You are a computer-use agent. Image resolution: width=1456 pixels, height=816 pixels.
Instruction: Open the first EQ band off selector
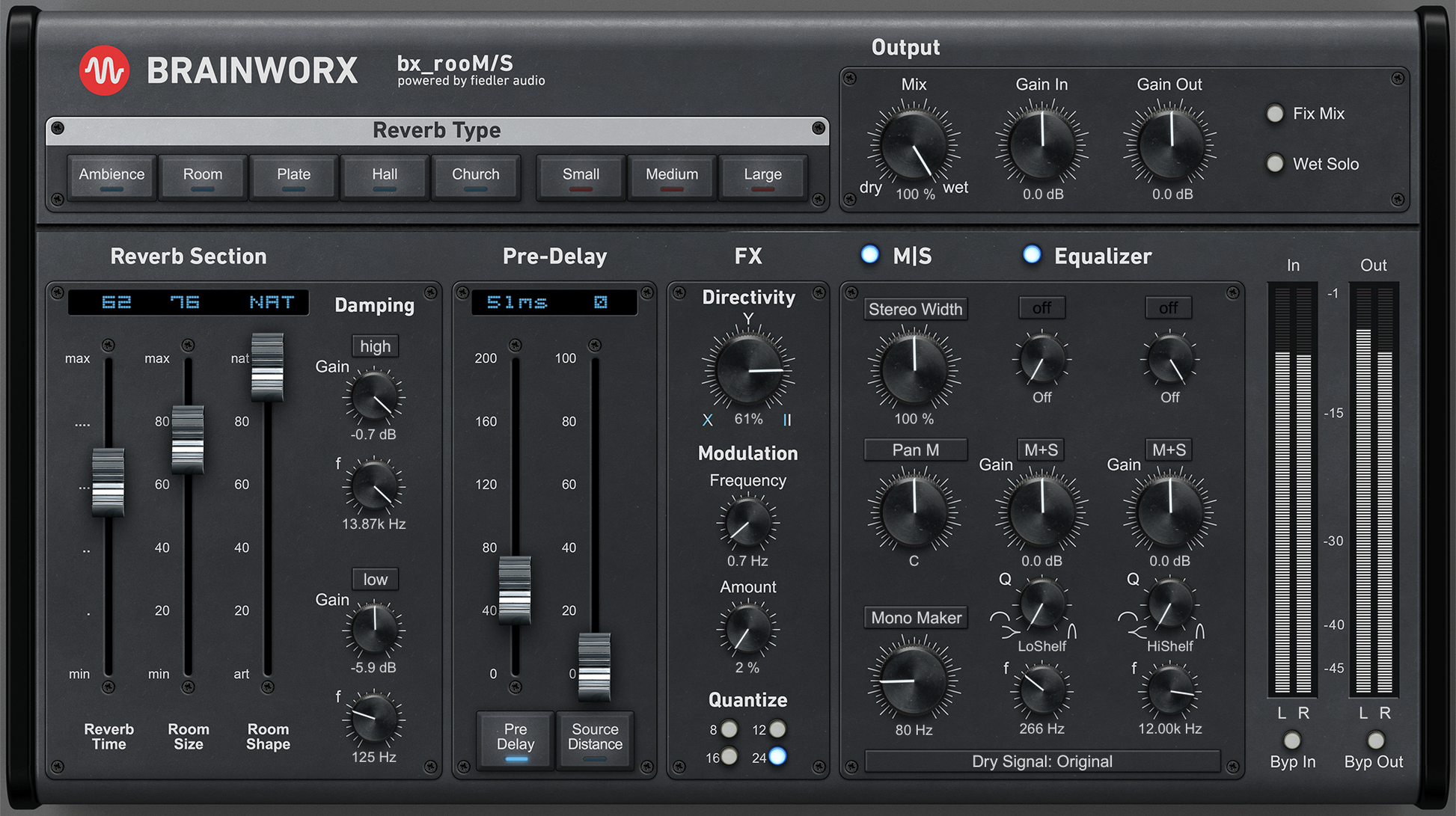pos(1041,308)
